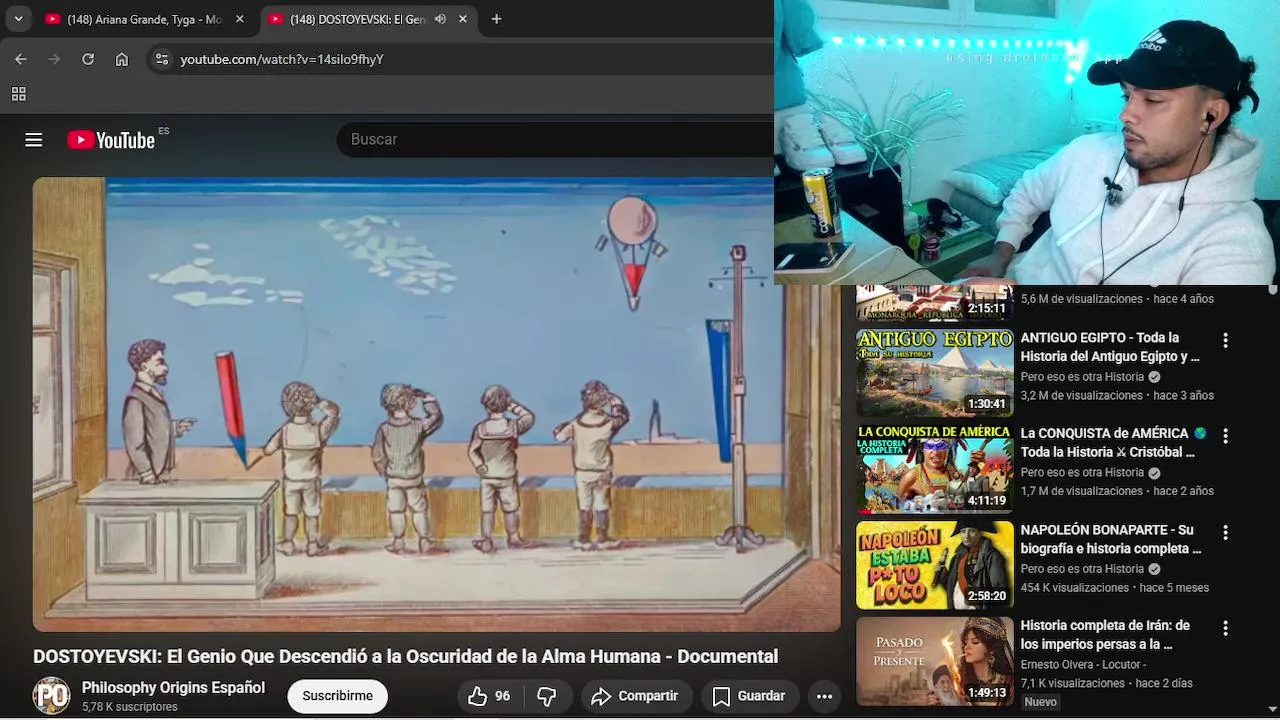Reload the current page
Screen dimensions: 1280x720
pyautogui.click(x=88, y=59)
